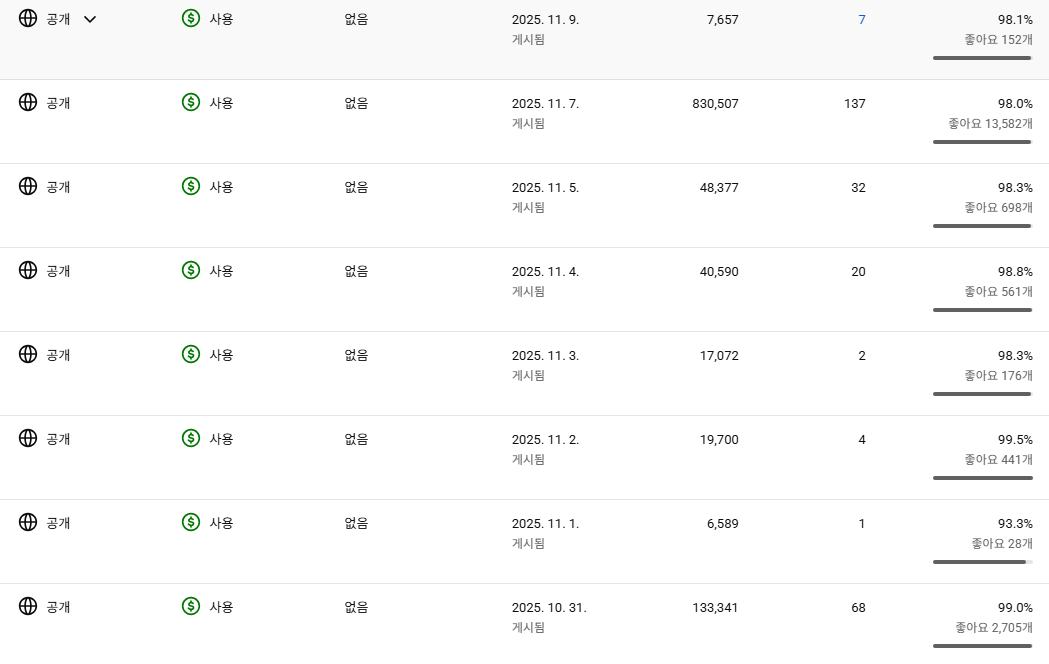1049x664 pixels.
Task: Click the 사용 monetization label in the 11. 3. row
Action: (221, 355)
